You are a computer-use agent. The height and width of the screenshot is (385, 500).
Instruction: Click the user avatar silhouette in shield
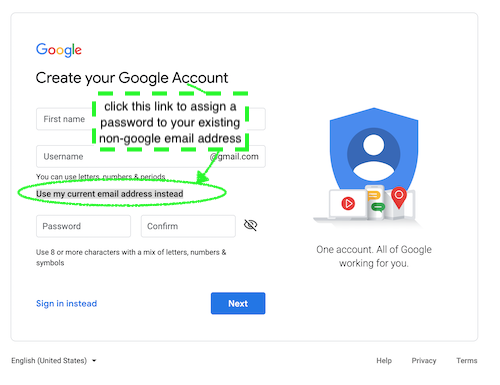[x=374, y=154]
